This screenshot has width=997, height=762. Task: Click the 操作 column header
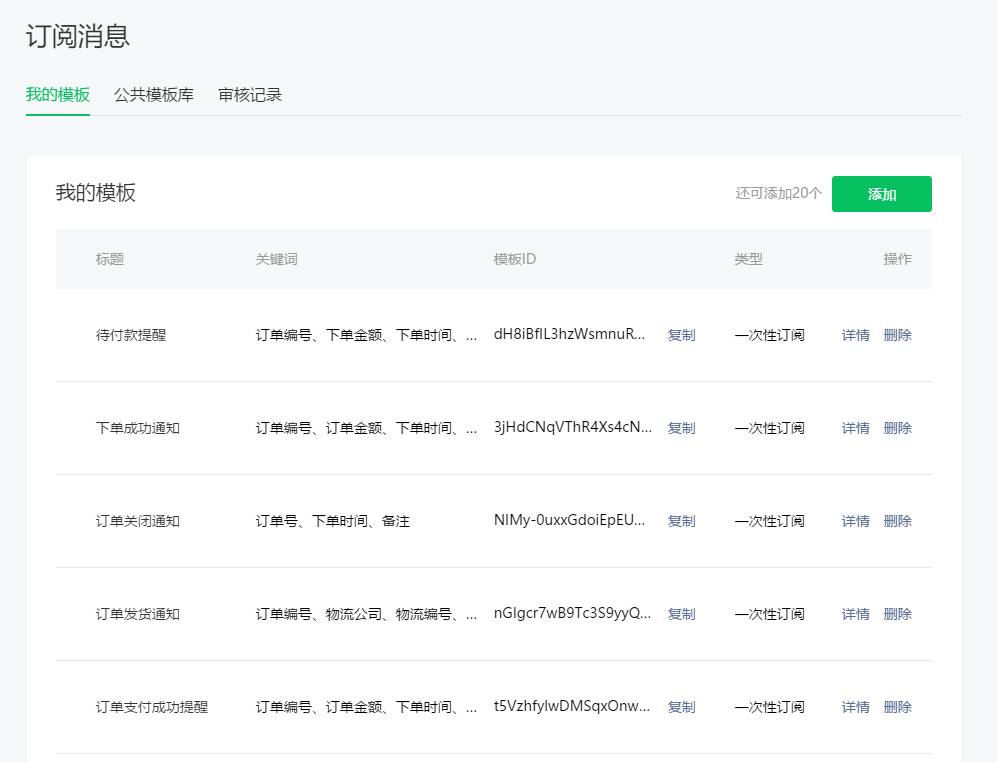pos(897,259)
